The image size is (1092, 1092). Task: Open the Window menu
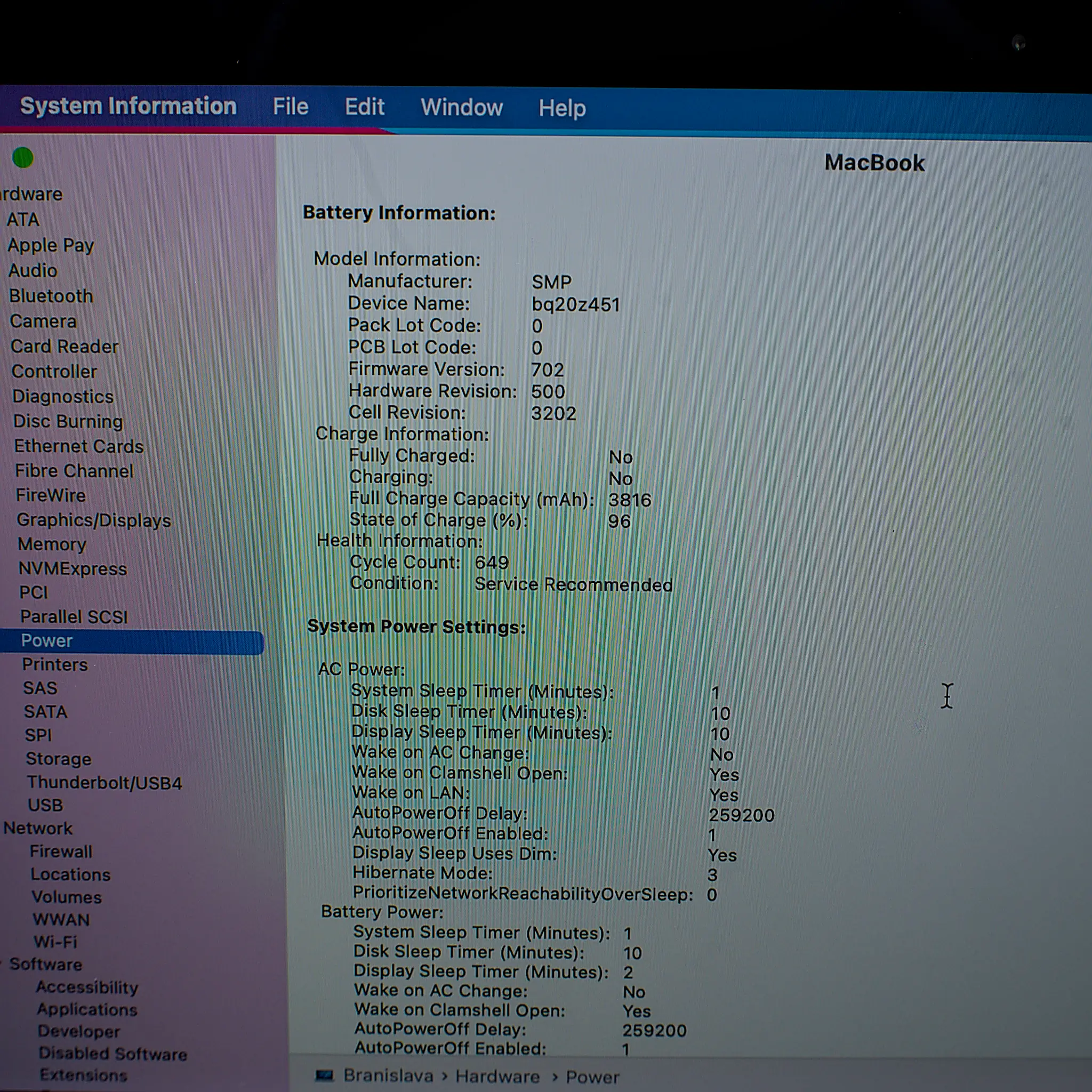click(x=461, y=107)
